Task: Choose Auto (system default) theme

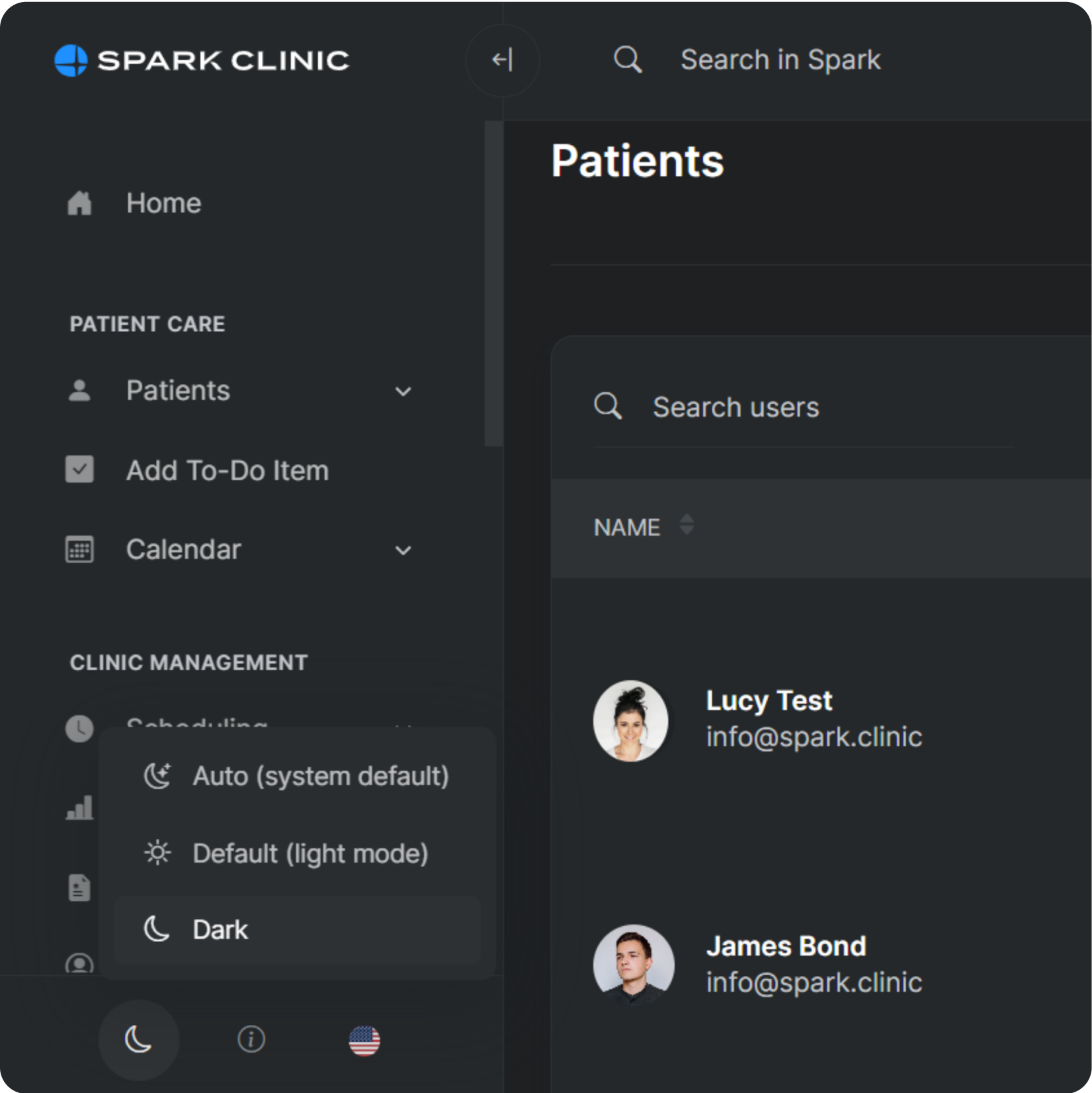Action: pos(297,776)
